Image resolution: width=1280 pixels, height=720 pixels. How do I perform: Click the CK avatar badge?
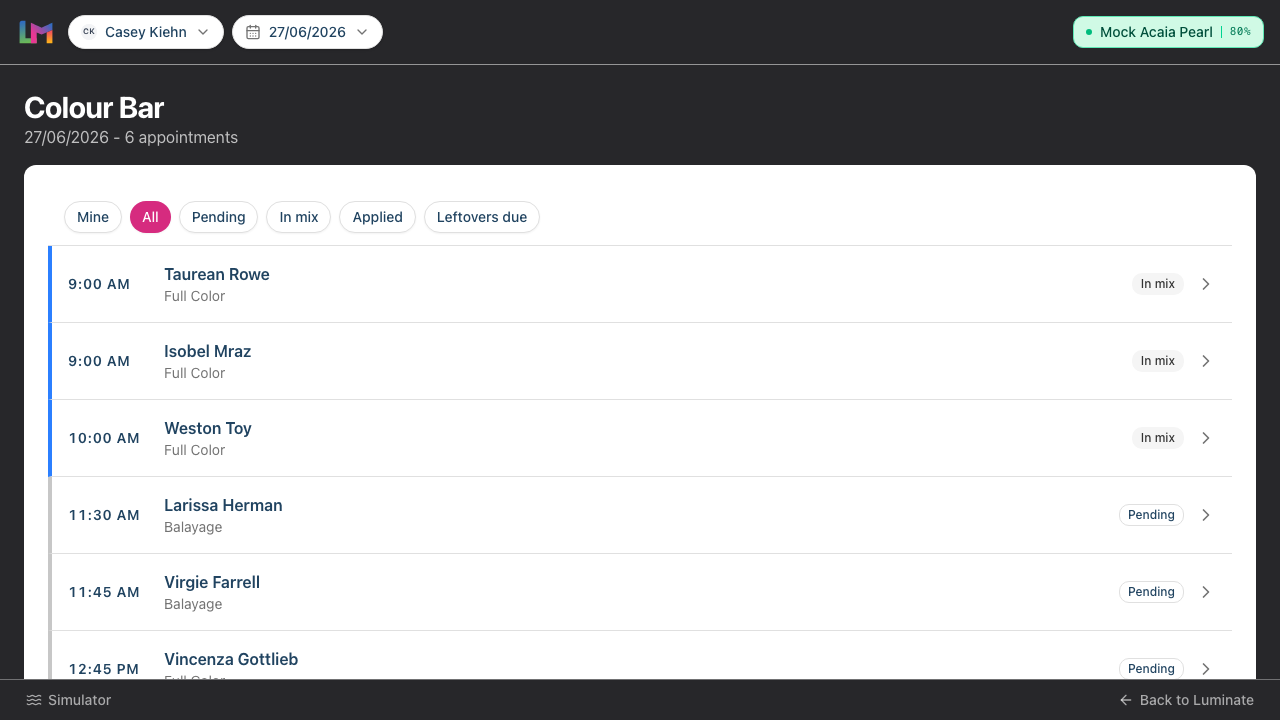[x=89, y=32]
